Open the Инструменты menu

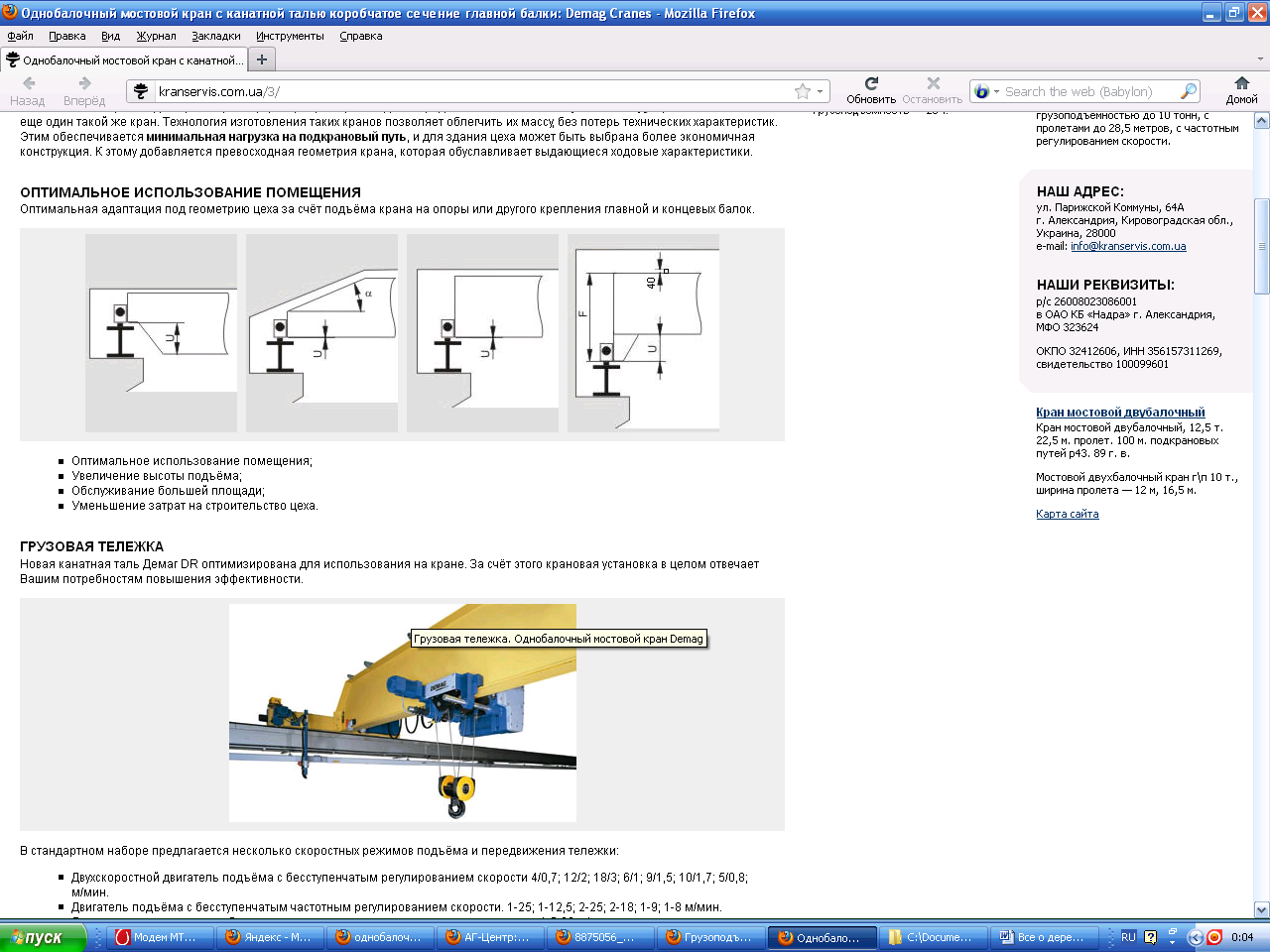pyautogui.click(x=290, y=36)
